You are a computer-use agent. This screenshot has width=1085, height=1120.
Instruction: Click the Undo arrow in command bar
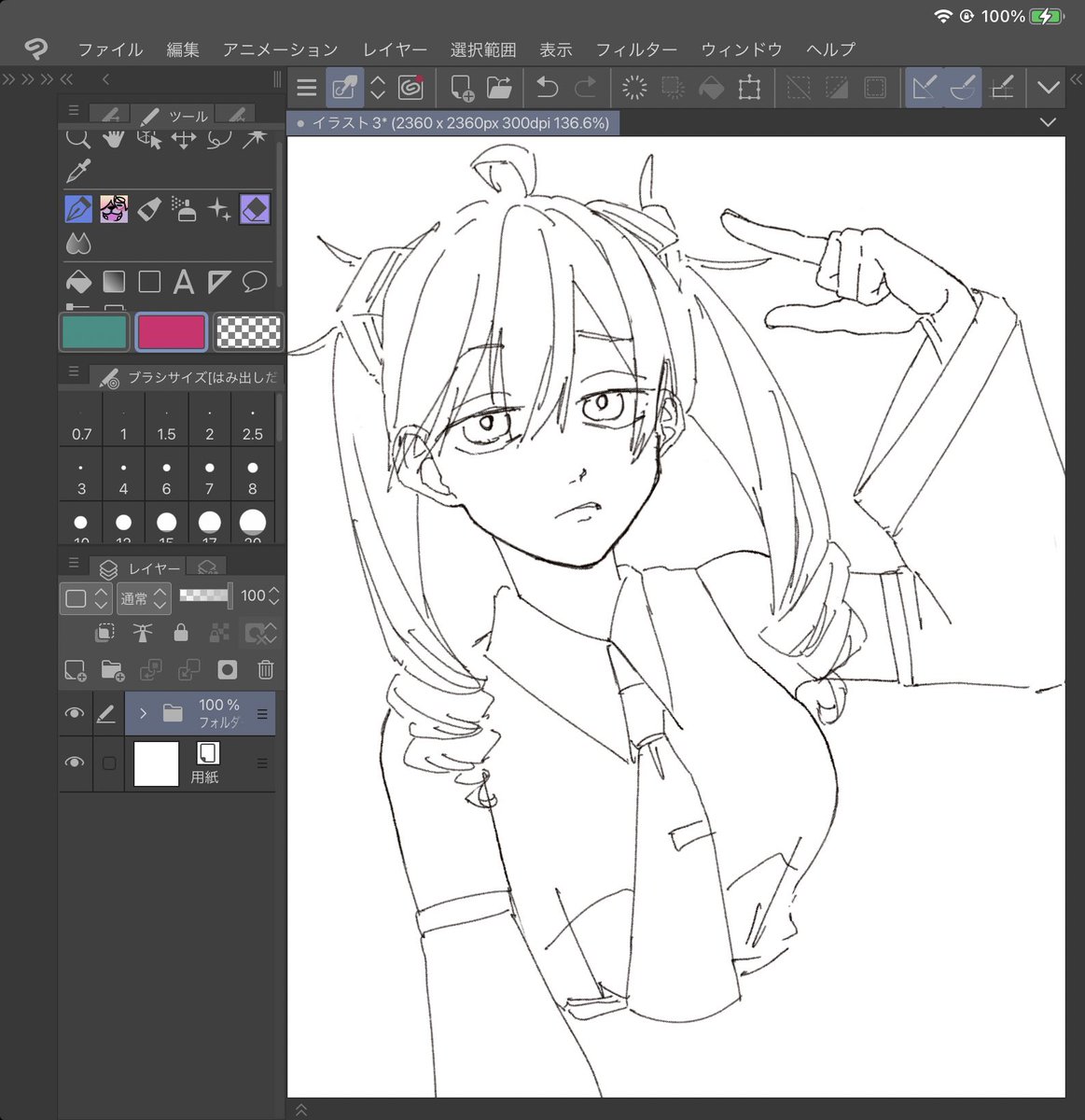click(x=547, y=89)
